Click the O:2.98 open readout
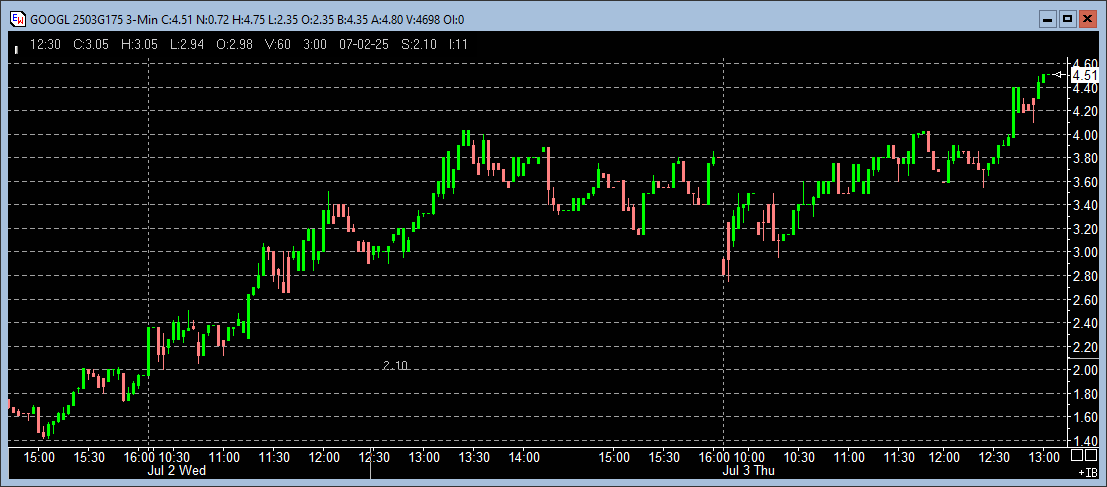This screenshot has height=487, width=1107. click(234, 44)
